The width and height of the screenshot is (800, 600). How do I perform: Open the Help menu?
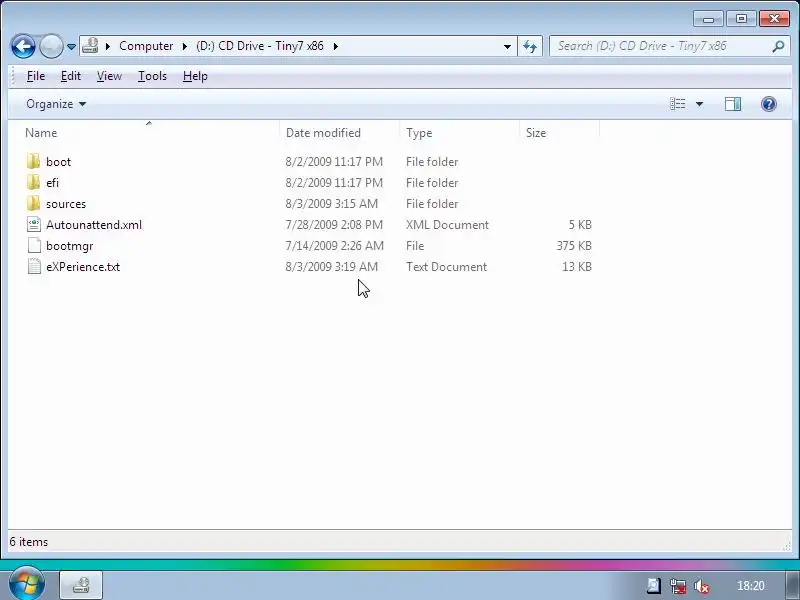[195, 76]
